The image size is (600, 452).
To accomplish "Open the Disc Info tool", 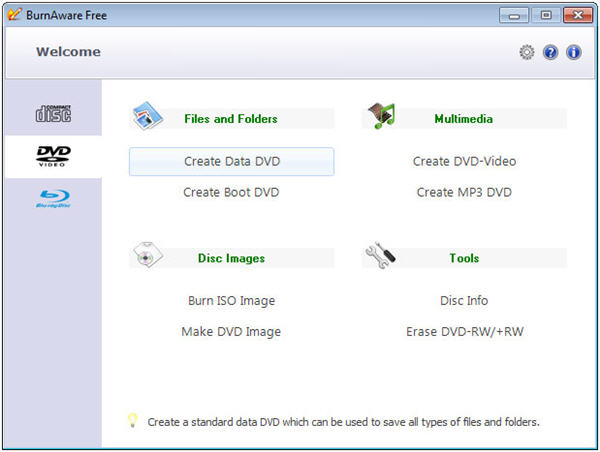I will click(464, 300).
